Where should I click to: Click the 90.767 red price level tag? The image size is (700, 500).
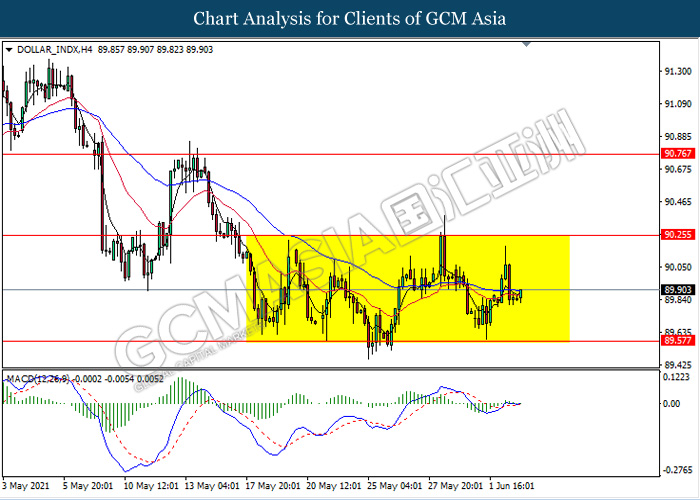pos(678,154)
